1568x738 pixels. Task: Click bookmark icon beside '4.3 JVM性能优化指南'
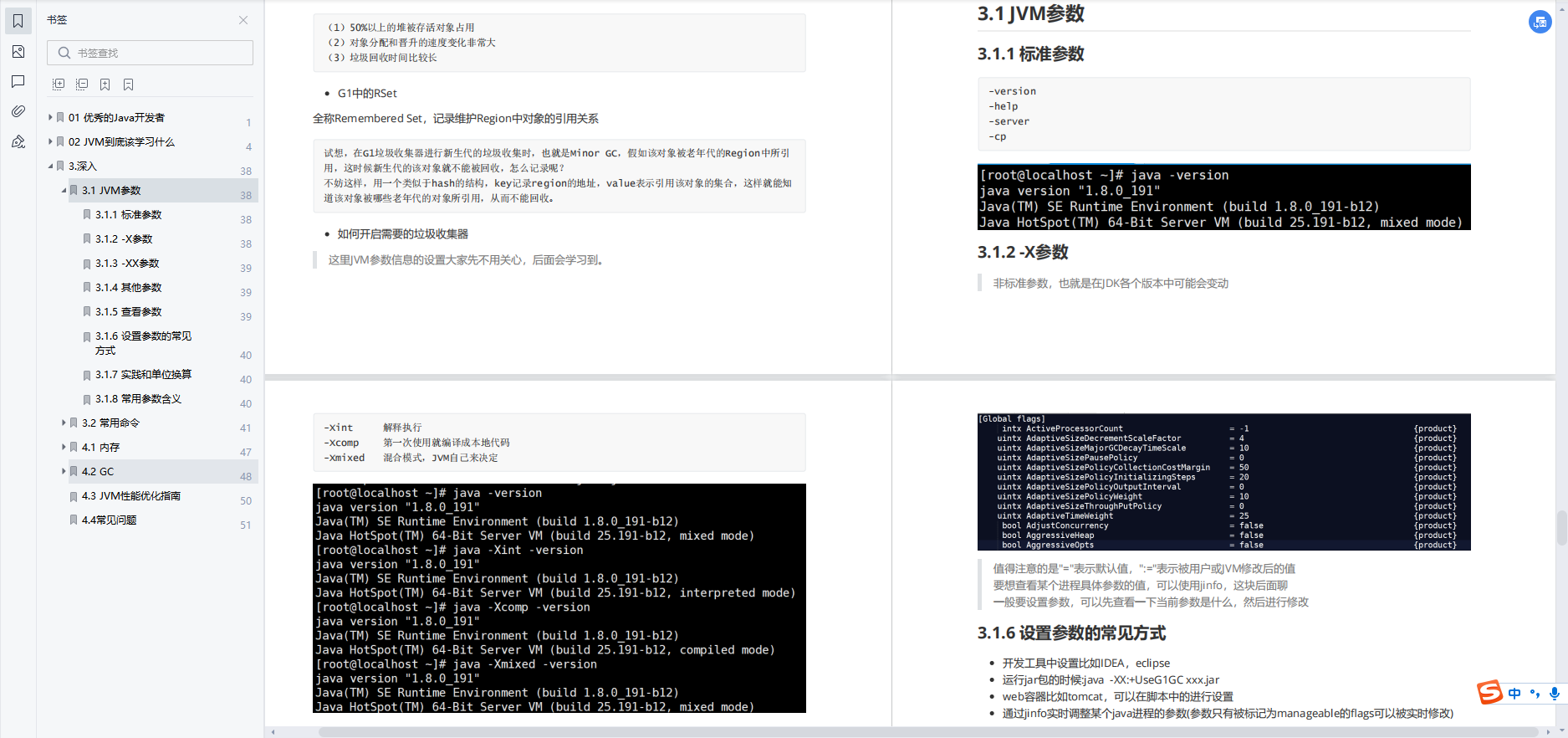coord(74,496)
